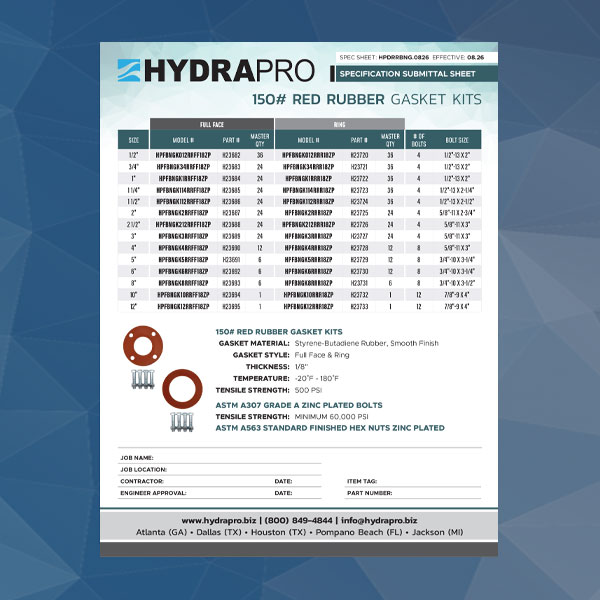This screenshot has width=600, height=600.
Task: Click the CONTRACTOR field line
Action: click(x=195, y=481)
